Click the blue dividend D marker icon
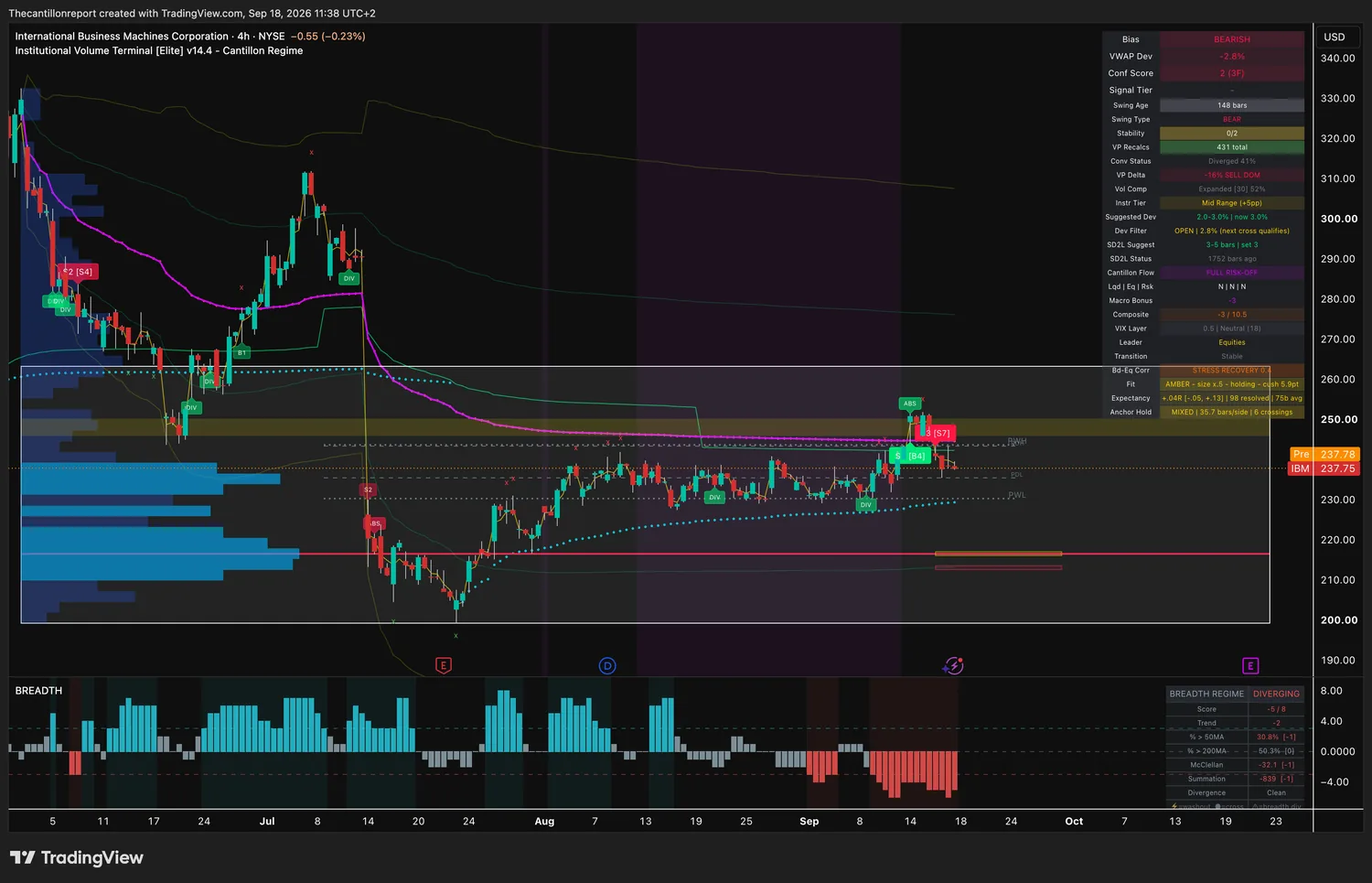Screen dimensions: 1372x883 (x=607, y=665)
